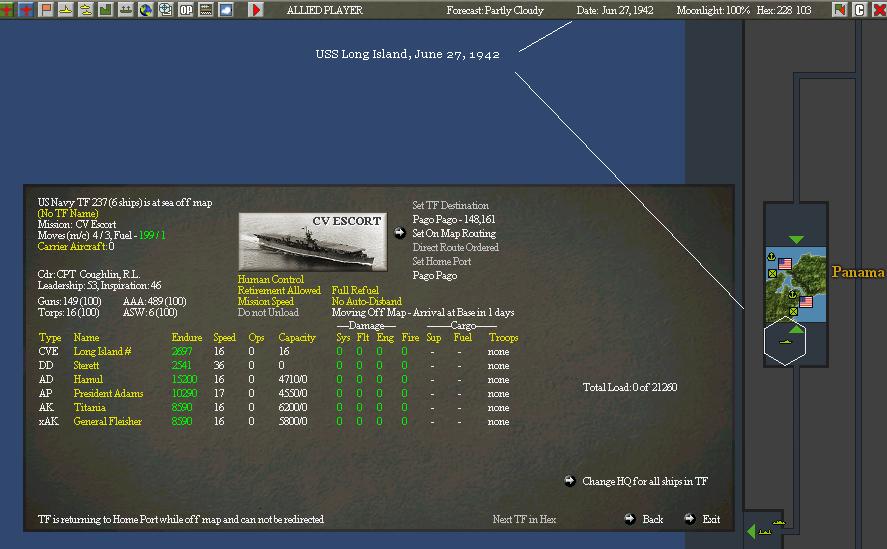
Task: Click the arrow beside Set On Map Routing
Action: 400,233
